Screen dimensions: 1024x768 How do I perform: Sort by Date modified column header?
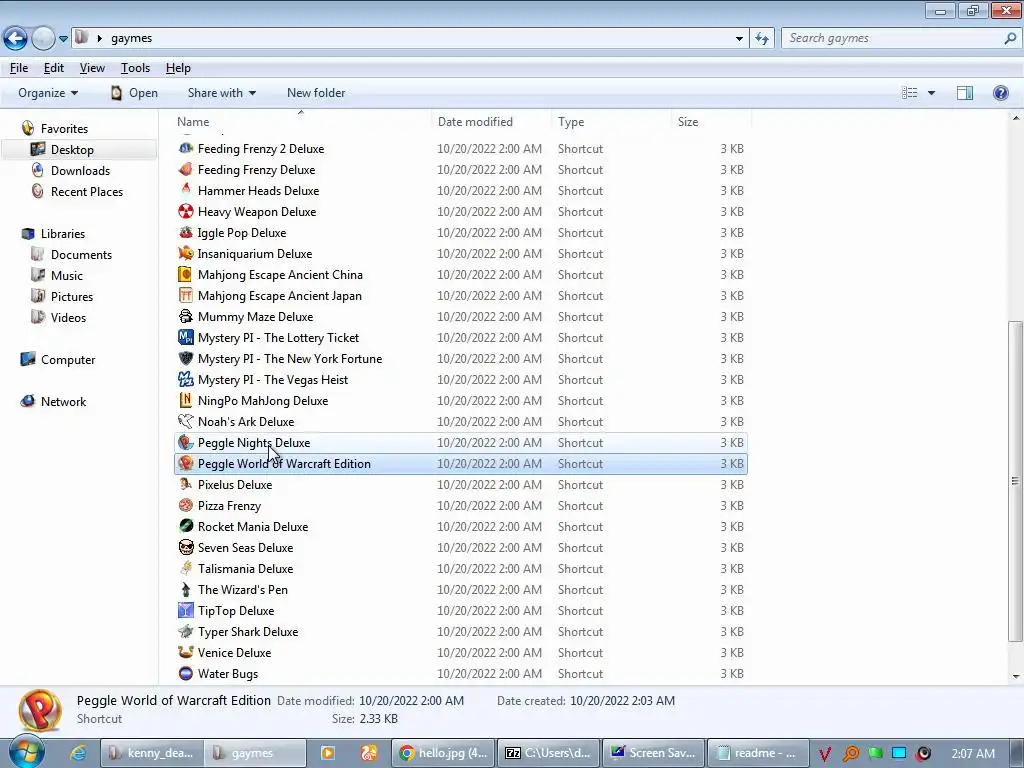491,121
